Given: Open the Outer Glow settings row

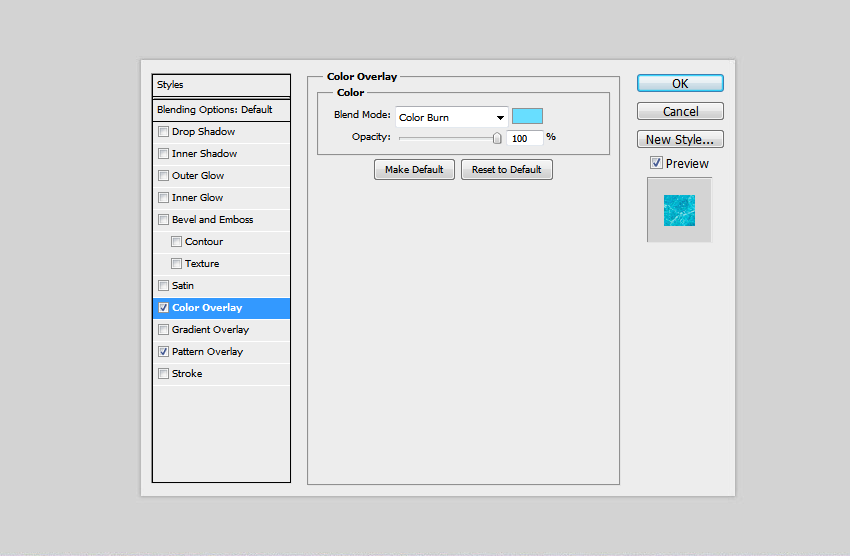Looking at the screenshot, I should 221,176.
